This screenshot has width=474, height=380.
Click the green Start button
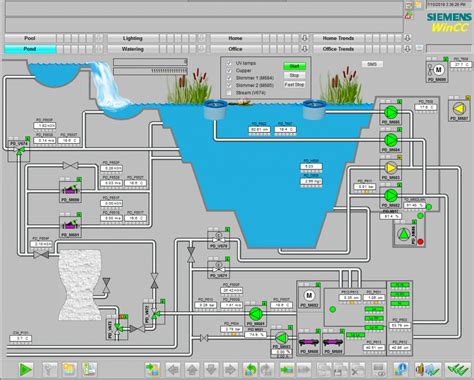coord(295,66)
